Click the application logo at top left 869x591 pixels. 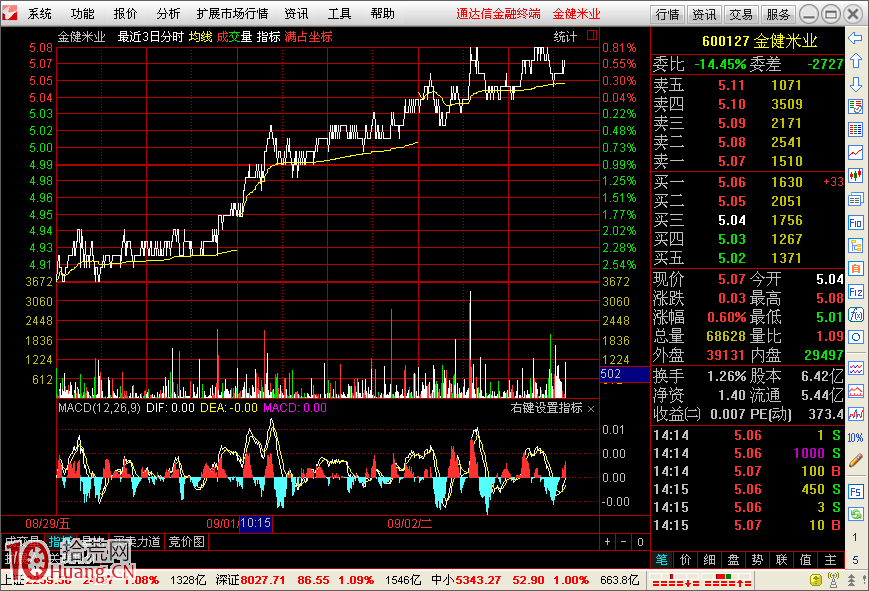pos(9,13)
